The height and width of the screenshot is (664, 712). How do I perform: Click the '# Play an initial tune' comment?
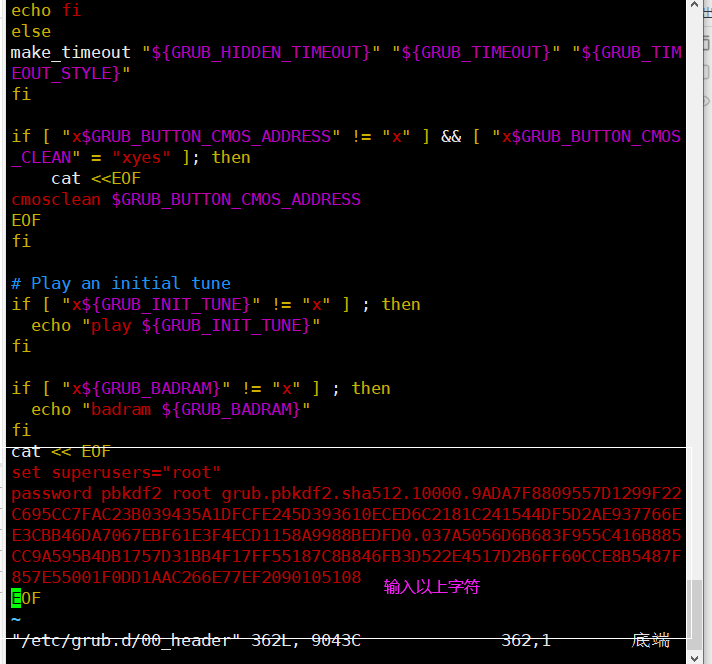[121, 283]
